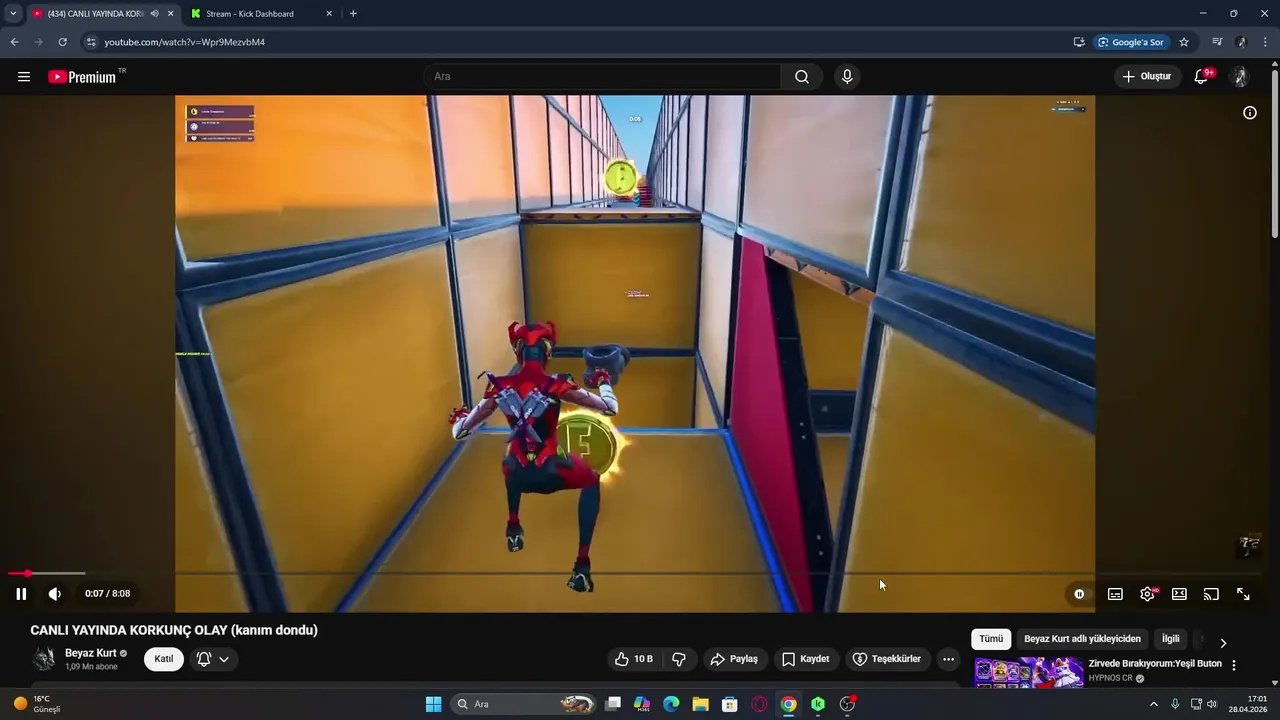1280x720 pixels.
Task: Open the Chrome three-dot menu
Action: point(1265,42)
